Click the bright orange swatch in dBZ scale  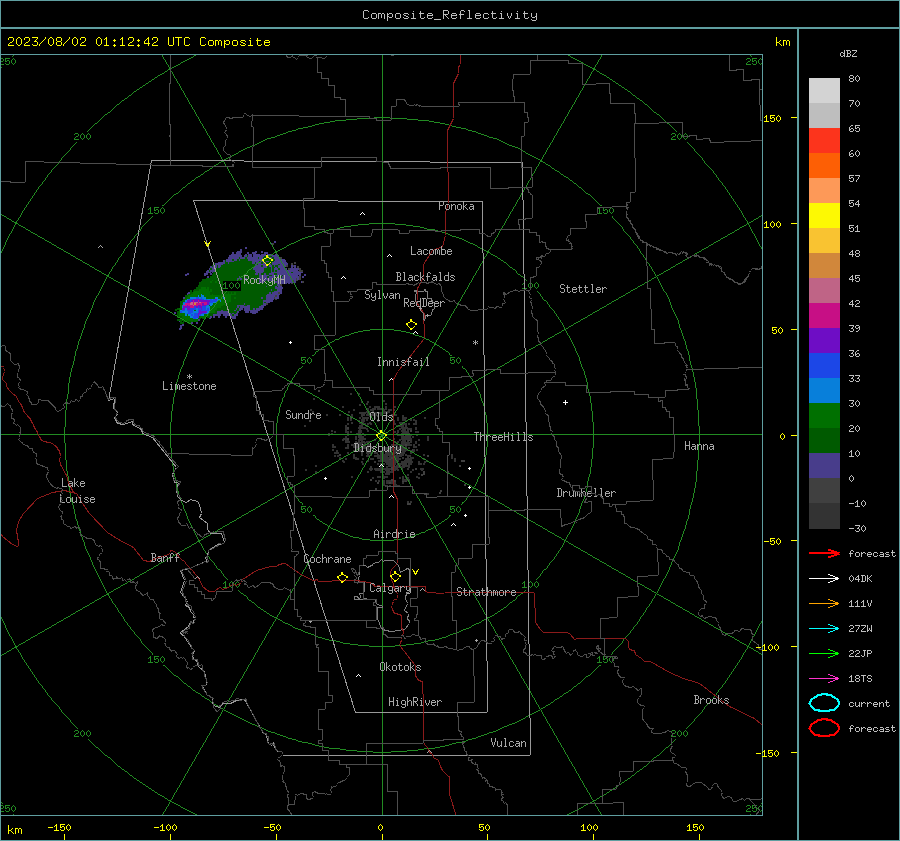824,165
